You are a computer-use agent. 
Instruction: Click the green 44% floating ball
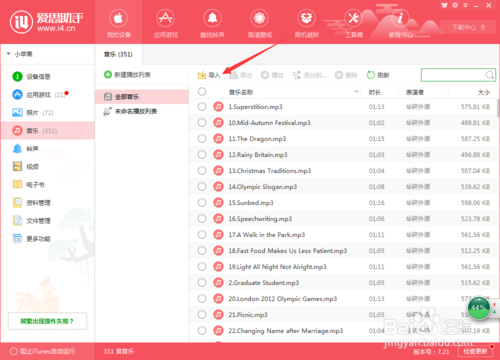[479, 308]
